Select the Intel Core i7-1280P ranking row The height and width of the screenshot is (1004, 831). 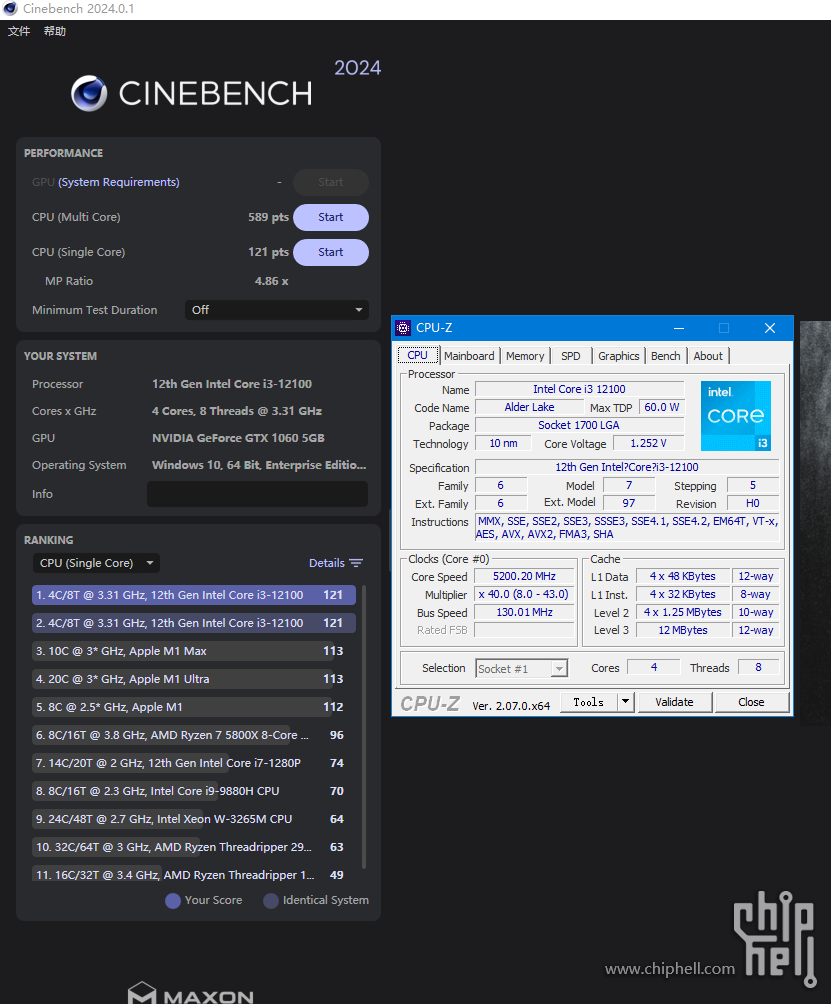point(193,763)
